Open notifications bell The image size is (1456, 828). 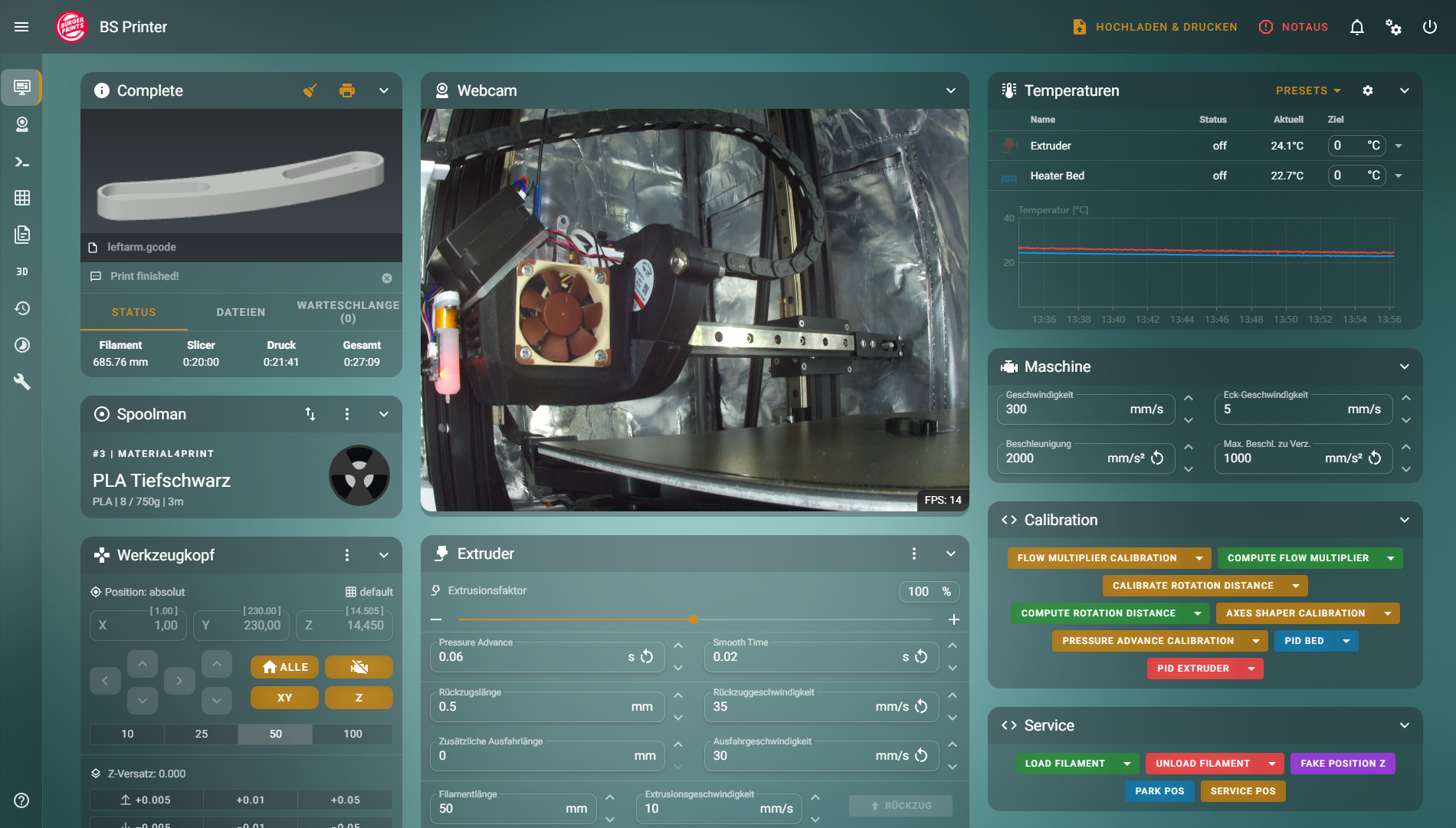coord(1356,28)
